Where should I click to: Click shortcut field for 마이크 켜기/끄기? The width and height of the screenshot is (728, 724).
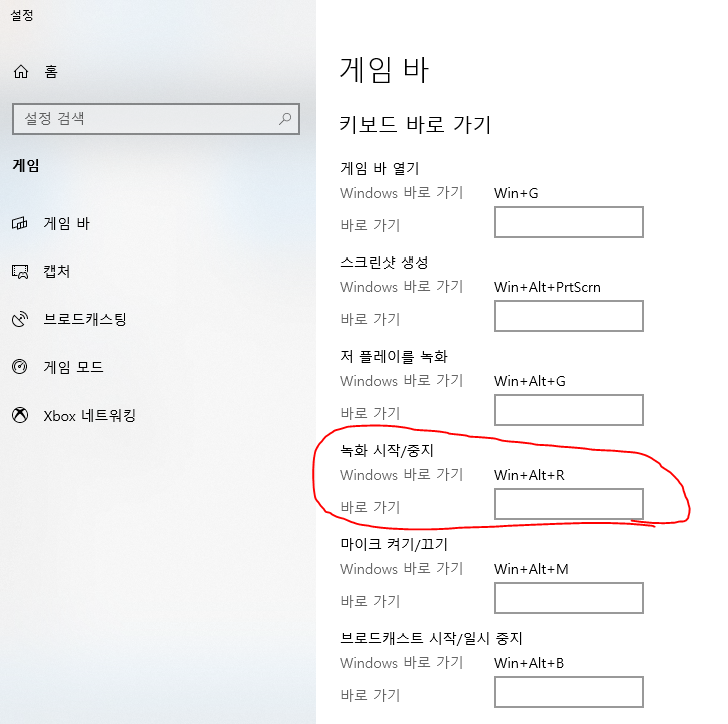(569, 598)
